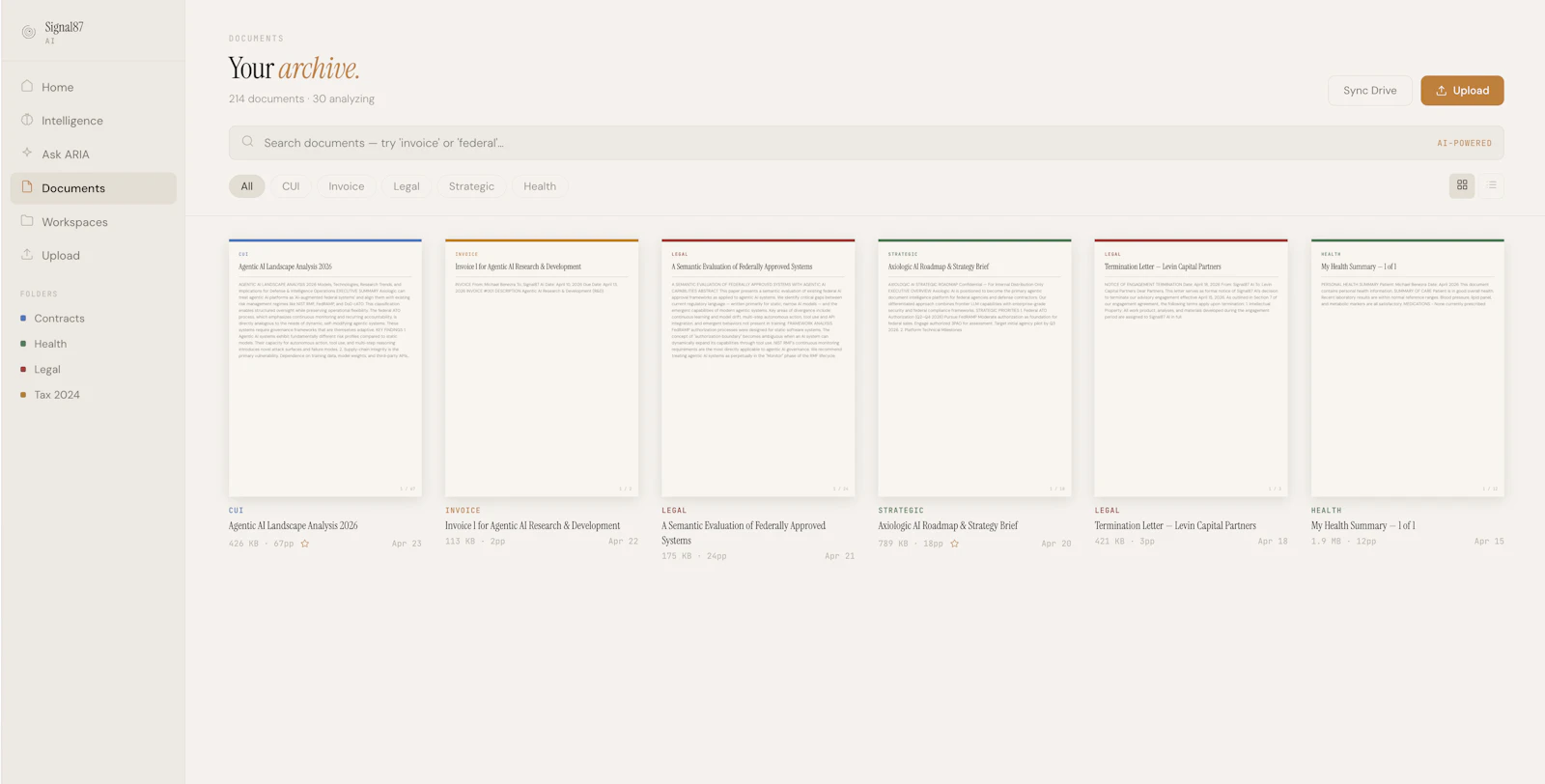Screen dimensions: 1545x784
Task: Click title 'Invoice 1 for Agentic AI Research & Development'
Action: tap(533, 526)
